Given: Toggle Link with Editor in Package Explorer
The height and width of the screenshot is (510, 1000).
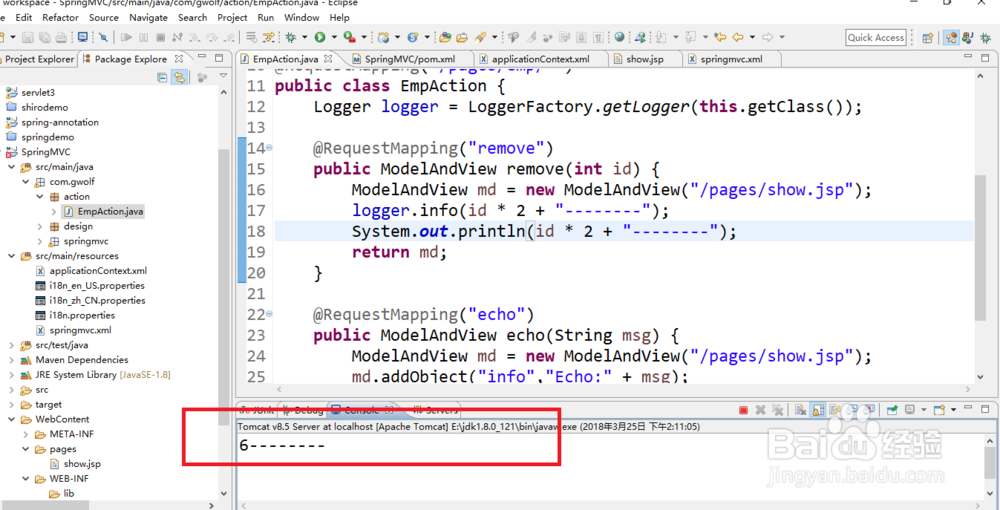Looking at the screenshot, I should pos(180,77).
